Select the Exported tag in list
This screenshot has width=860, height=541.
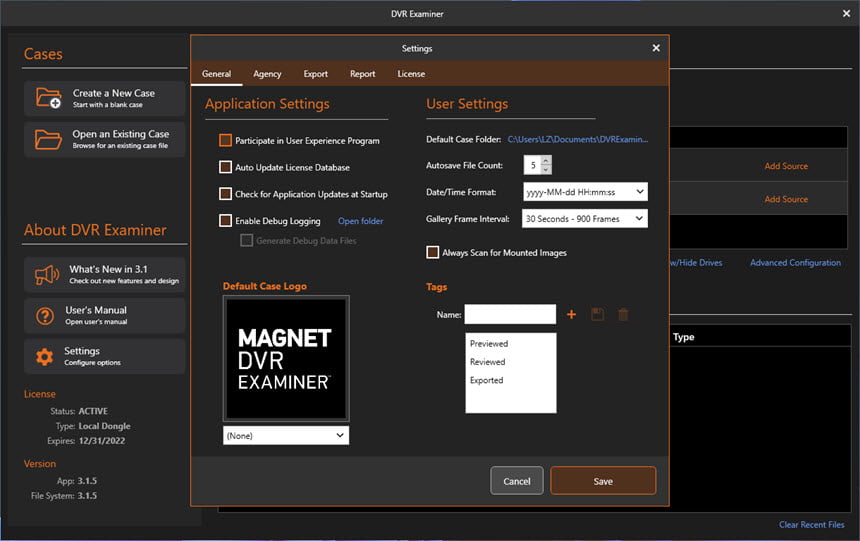(x=486, y=380)
